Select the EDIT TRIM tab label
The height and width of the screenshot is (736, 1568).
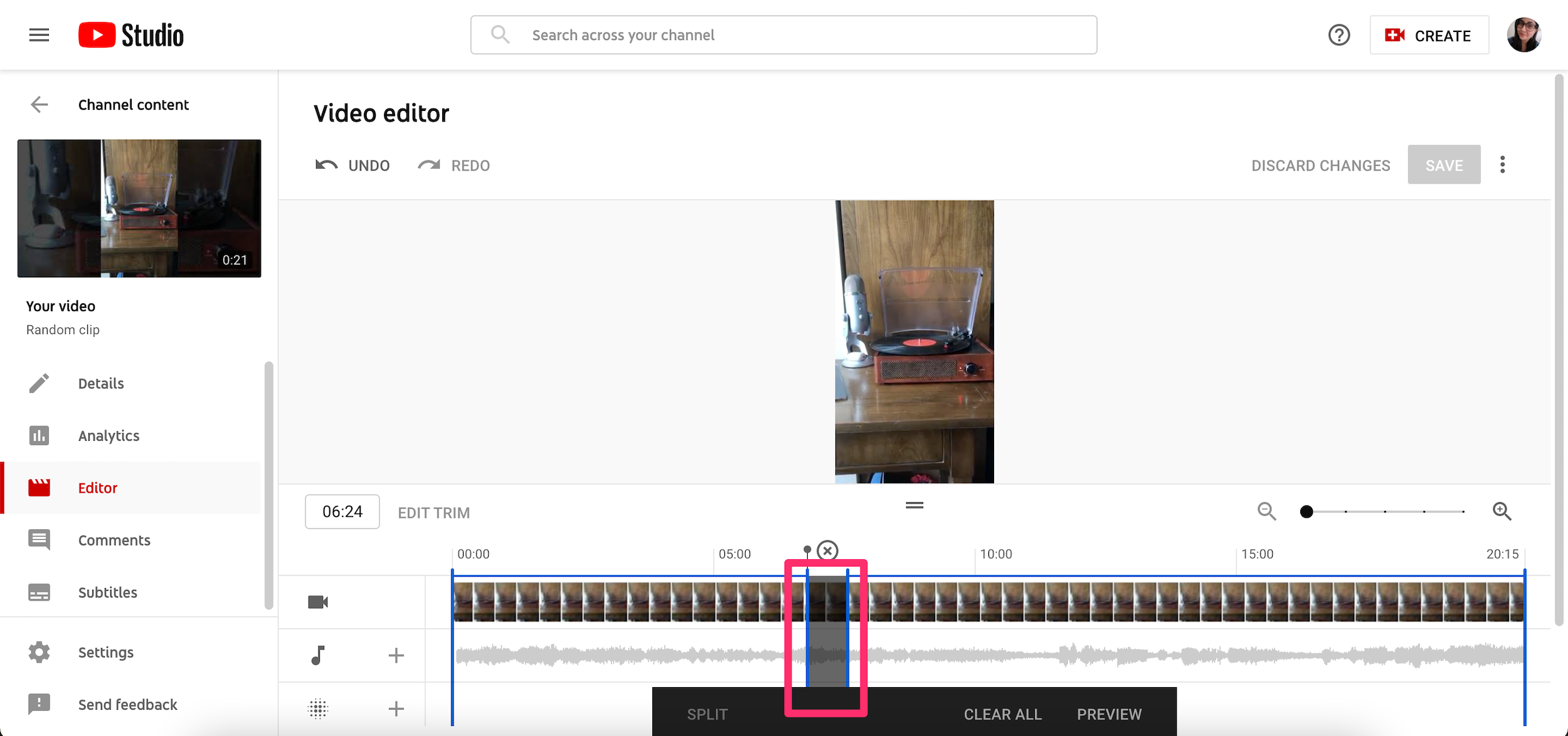pos(434,512)
